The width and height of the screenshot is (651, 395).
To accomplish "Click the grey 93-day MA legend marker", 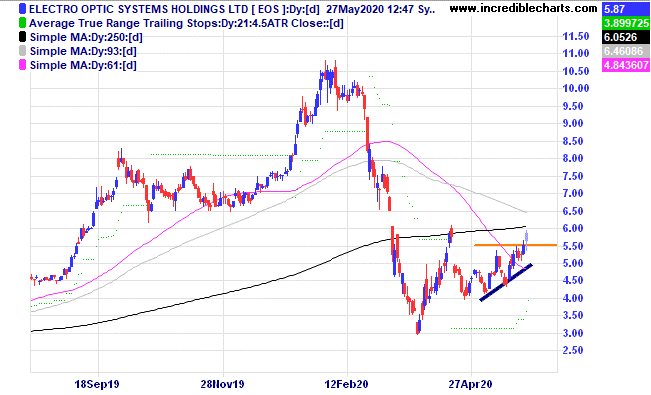I will 22,51.
